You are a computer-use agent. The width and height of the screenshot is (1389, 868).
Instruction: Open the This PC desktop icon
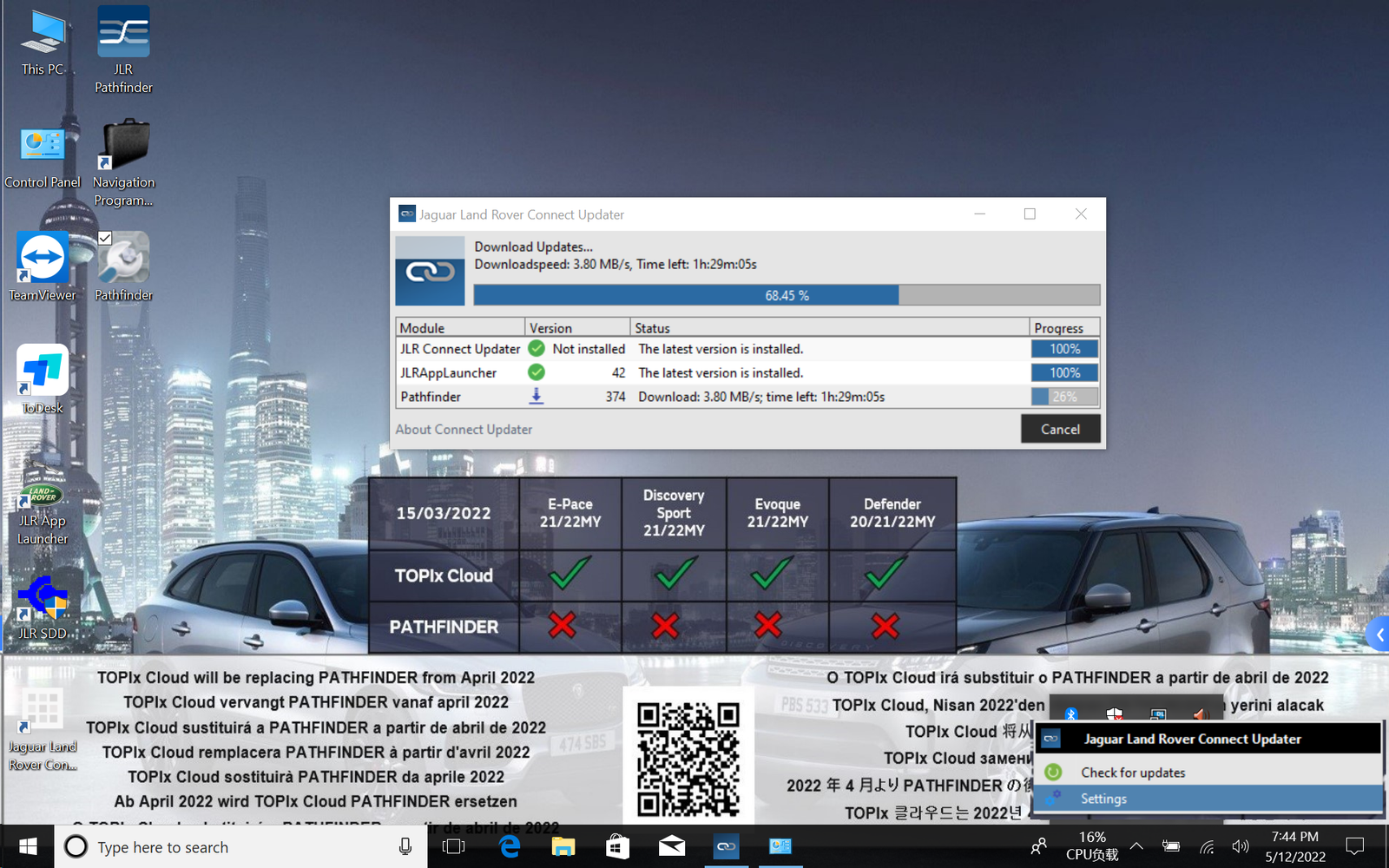point(43,42)
